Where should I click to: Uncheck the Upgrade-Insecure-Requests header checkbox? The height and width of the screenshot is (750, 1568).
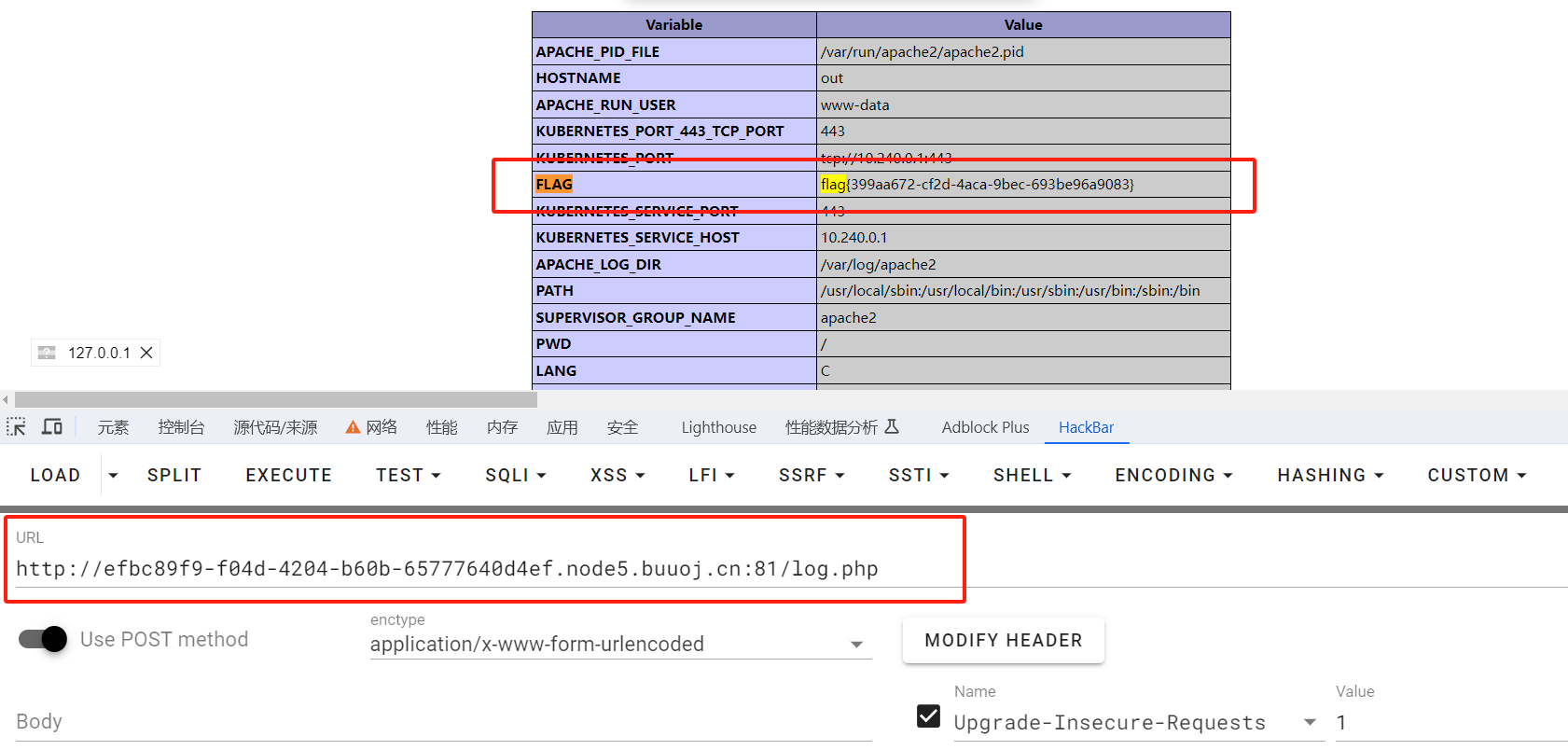928,715
